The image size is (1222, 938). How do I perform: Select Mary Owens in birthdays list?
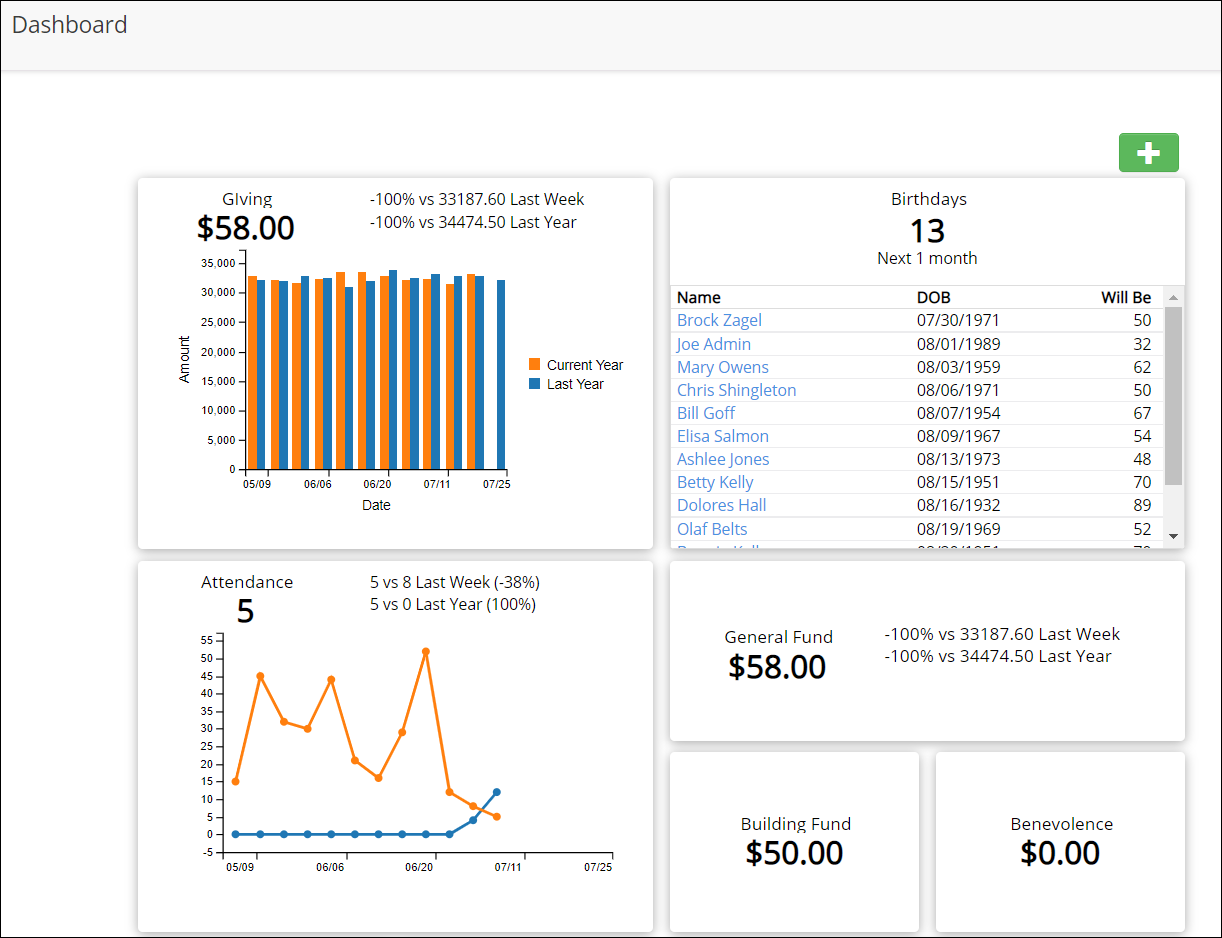pos(722,367)
